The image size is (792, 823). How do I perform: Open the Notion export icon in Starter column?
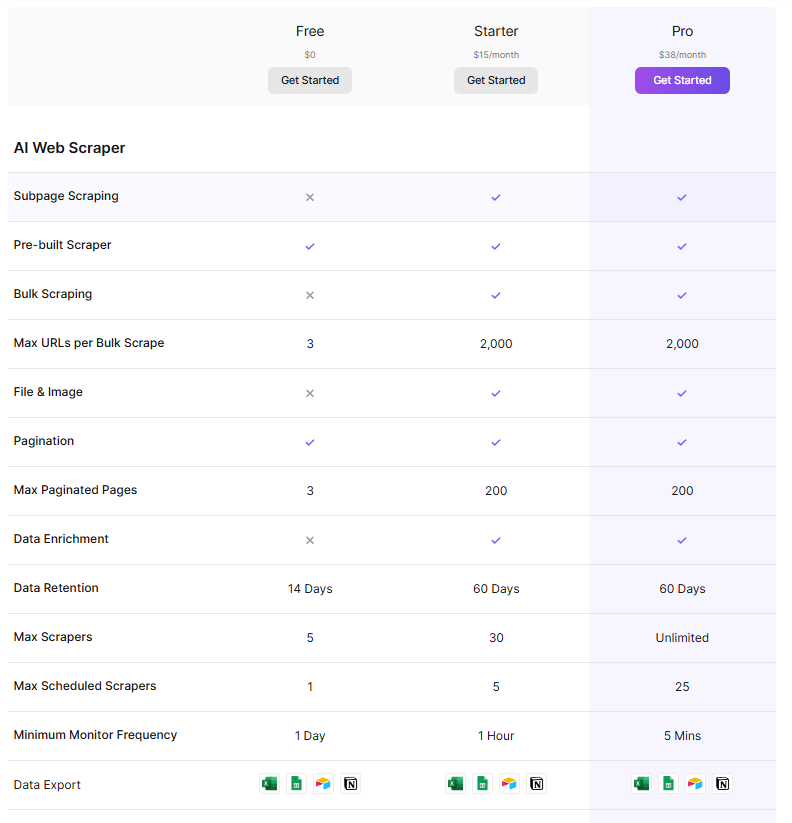(x=536, y=784)
